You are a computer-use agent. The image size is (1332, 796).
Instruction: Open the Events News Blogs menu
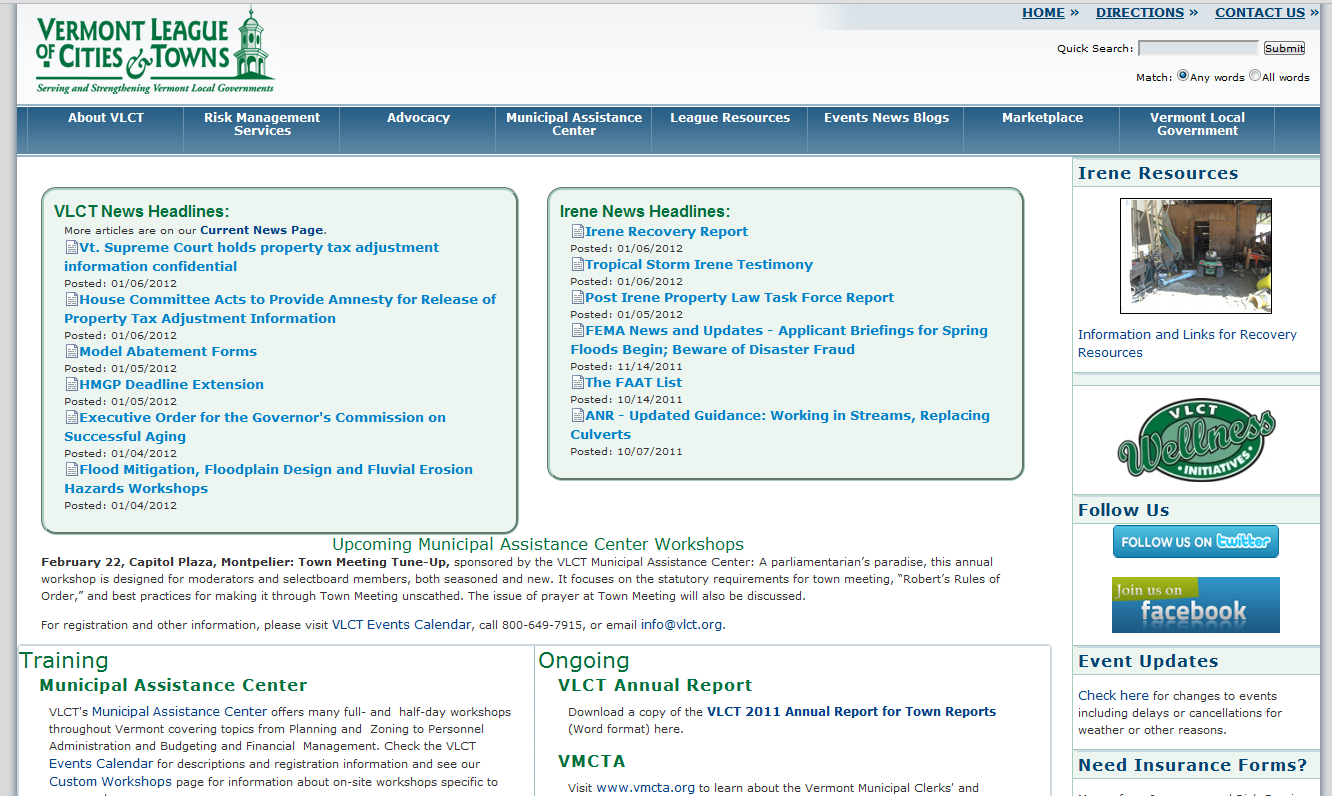coord(886,118)
